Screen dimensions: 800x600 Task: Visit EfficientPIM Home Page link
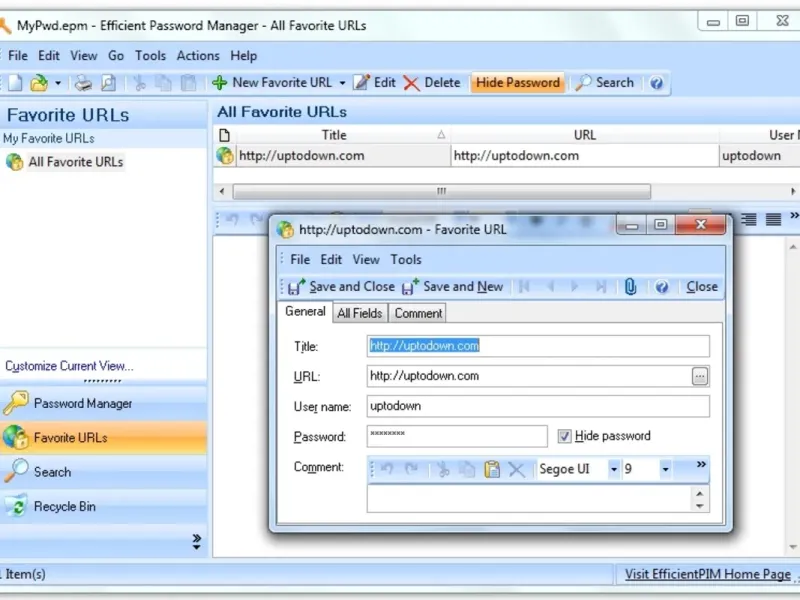[708, 574]
